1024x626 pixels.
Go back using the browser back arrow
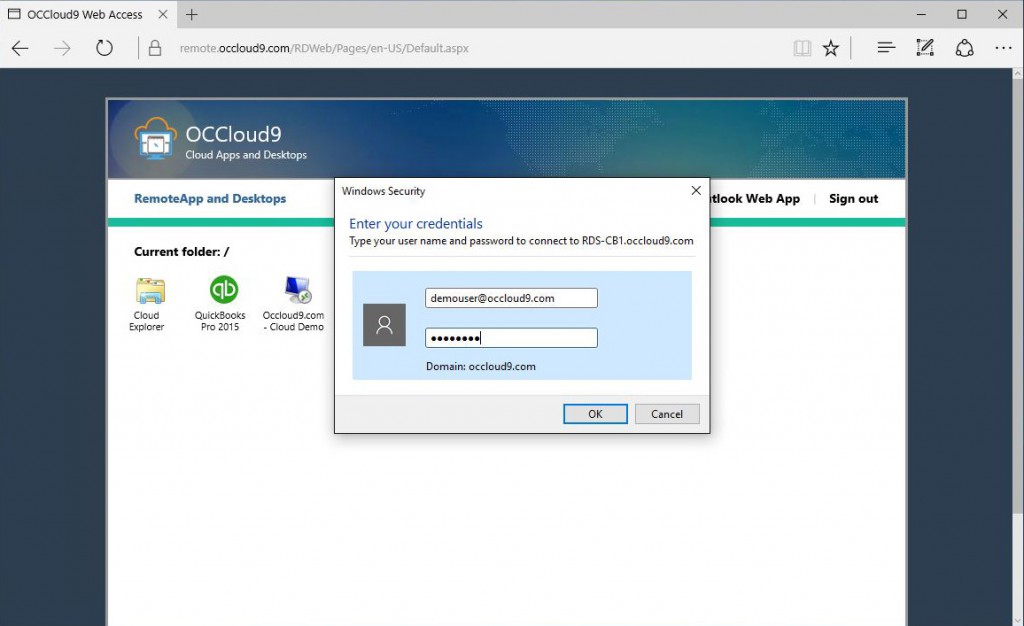(x=20, y=48)
